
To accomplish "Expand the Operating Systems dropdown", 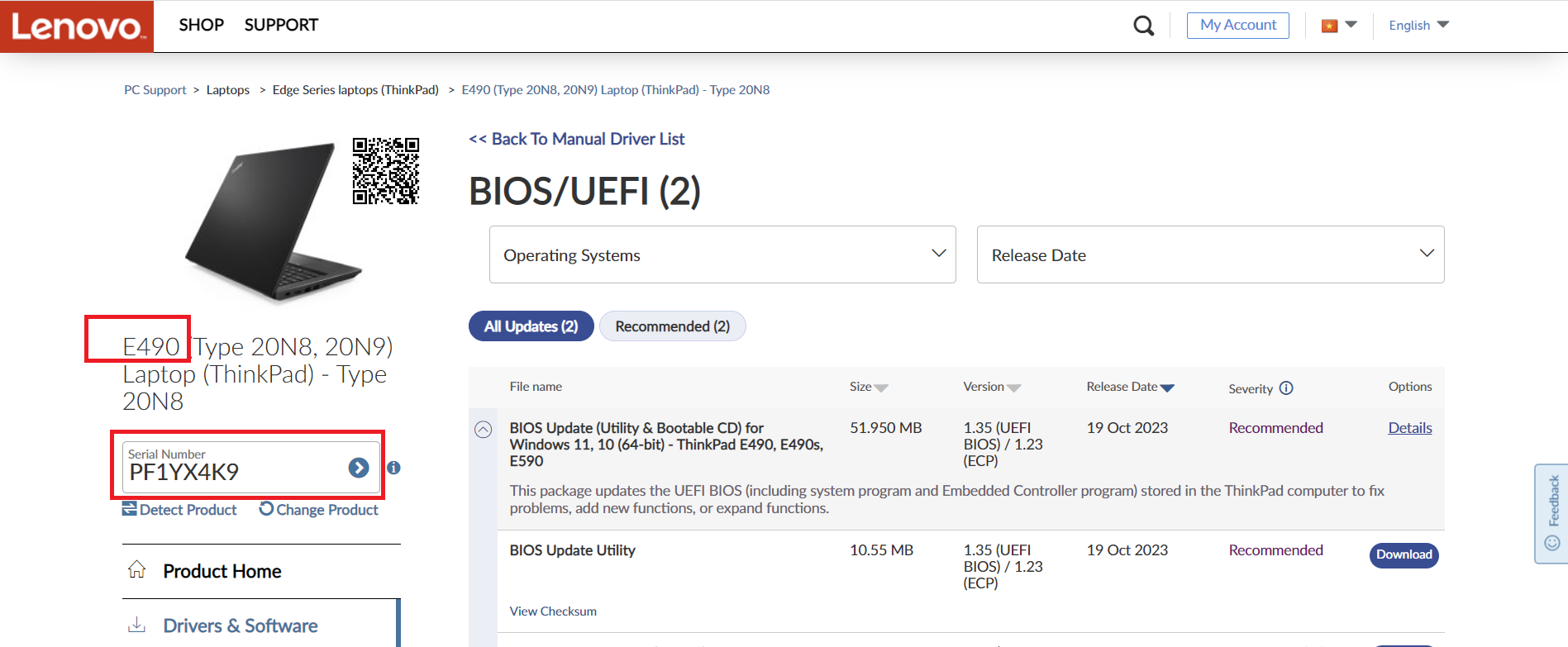I will click(x=722, y=255).
